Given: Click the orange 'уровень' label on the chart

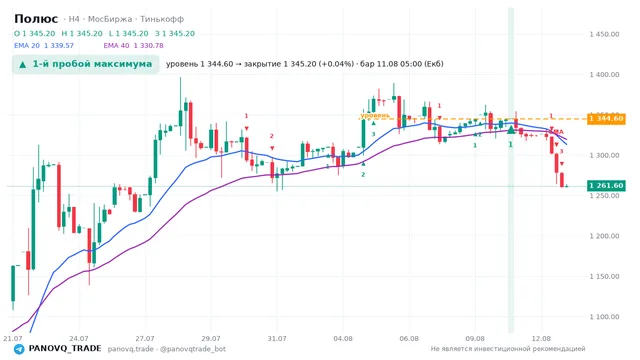Looking at the screenshot, I should coord(375,116).
